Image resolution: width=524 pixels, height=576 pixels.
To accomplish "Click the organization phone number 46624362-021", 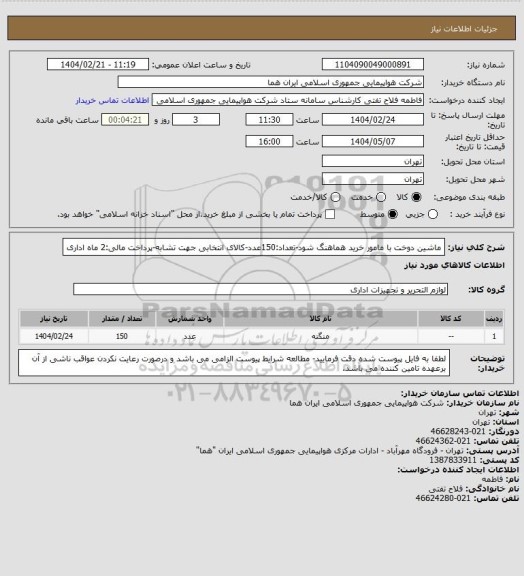I will [x=443, y=441].
